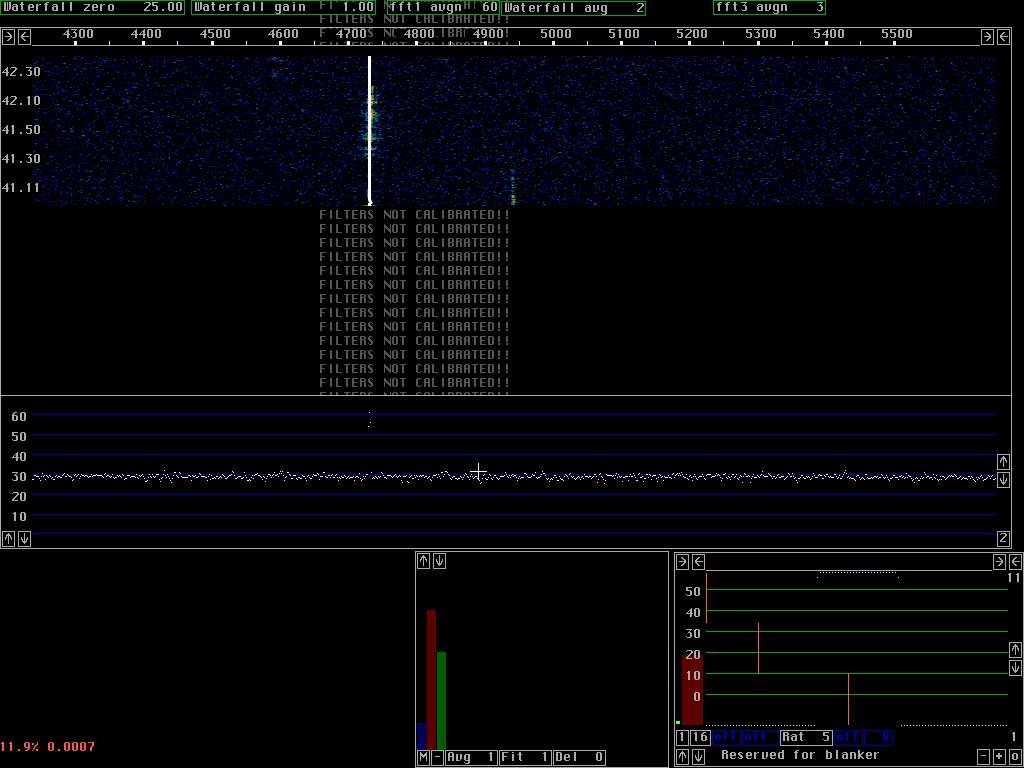Click the up arrow at the wide spectrum's right edge
The width and height of the screenshot is (1024, 768).
1004,462
